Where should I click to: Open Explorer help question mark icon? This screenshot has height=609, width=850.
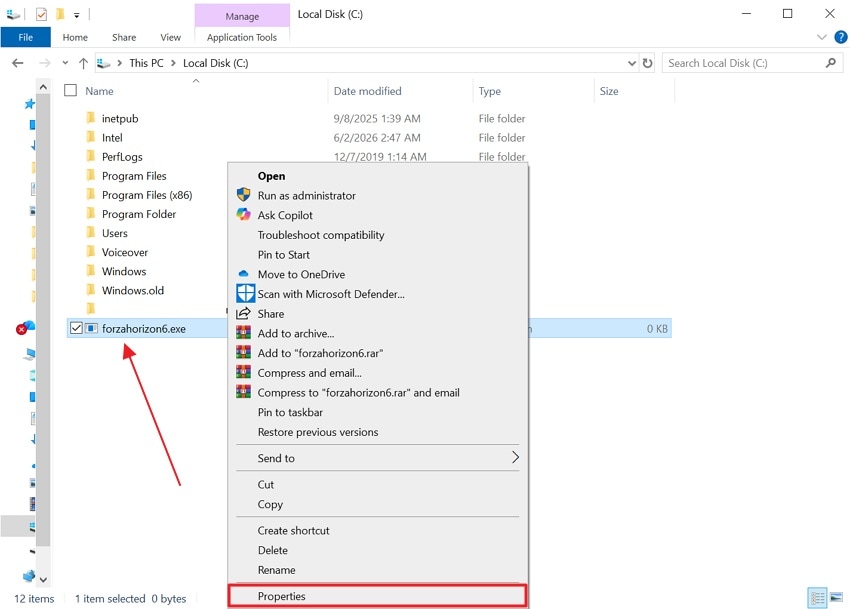[840, 37]
